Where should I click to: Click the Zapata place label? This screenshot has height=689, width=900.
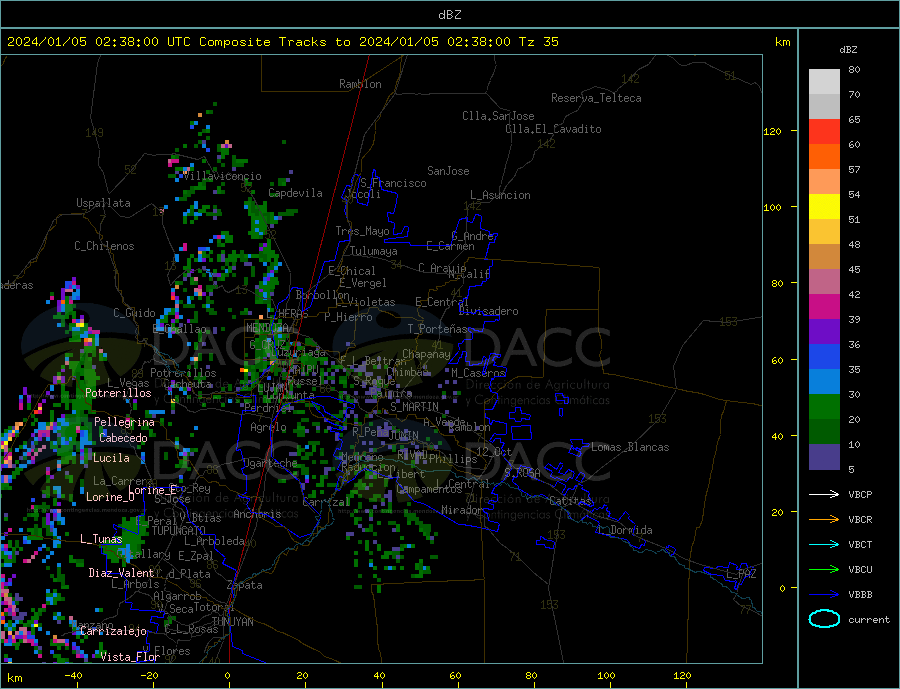[245, 585]
